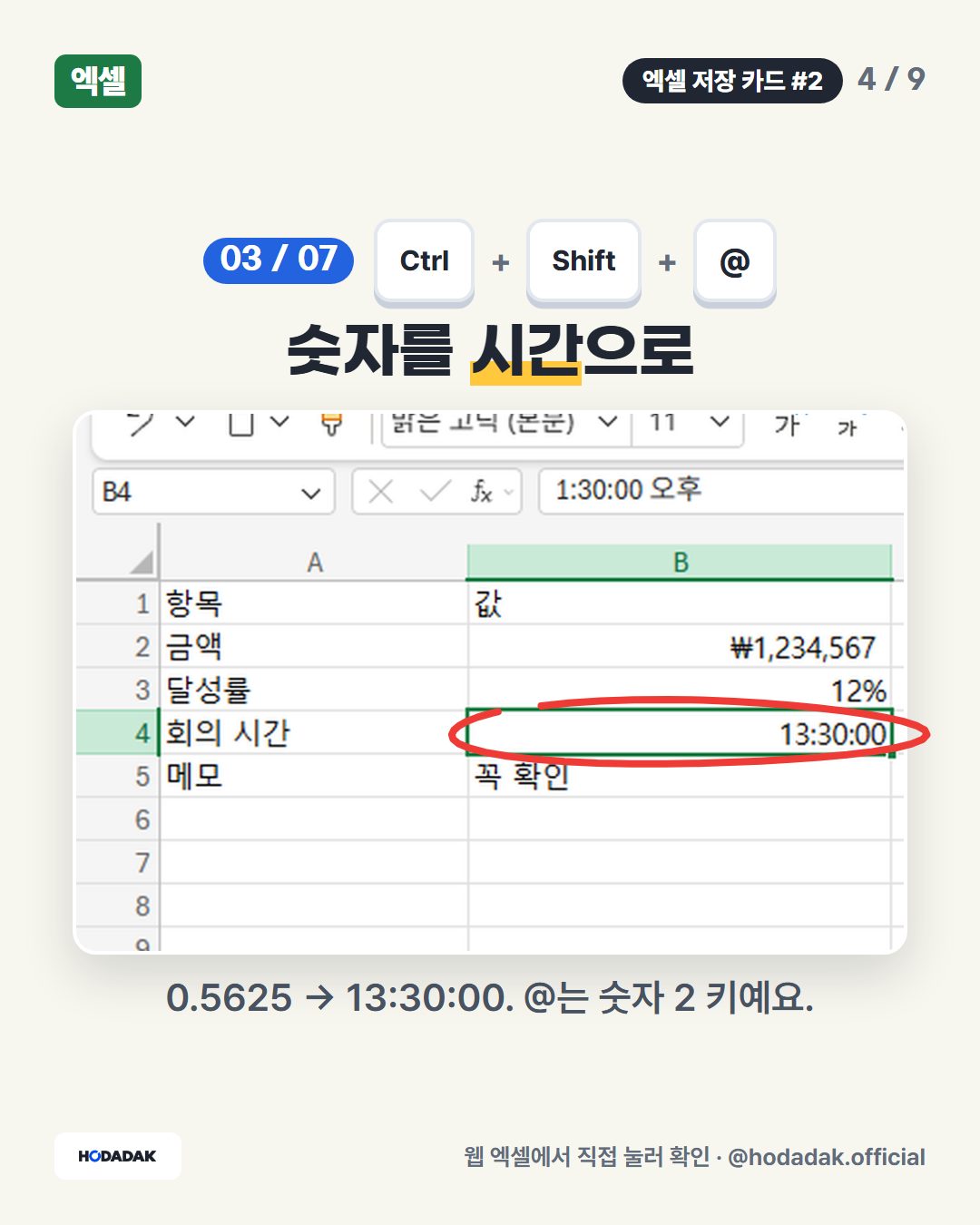Click cell containing 항목
This screenshot has width=980, height=1225.
point(314,603)
